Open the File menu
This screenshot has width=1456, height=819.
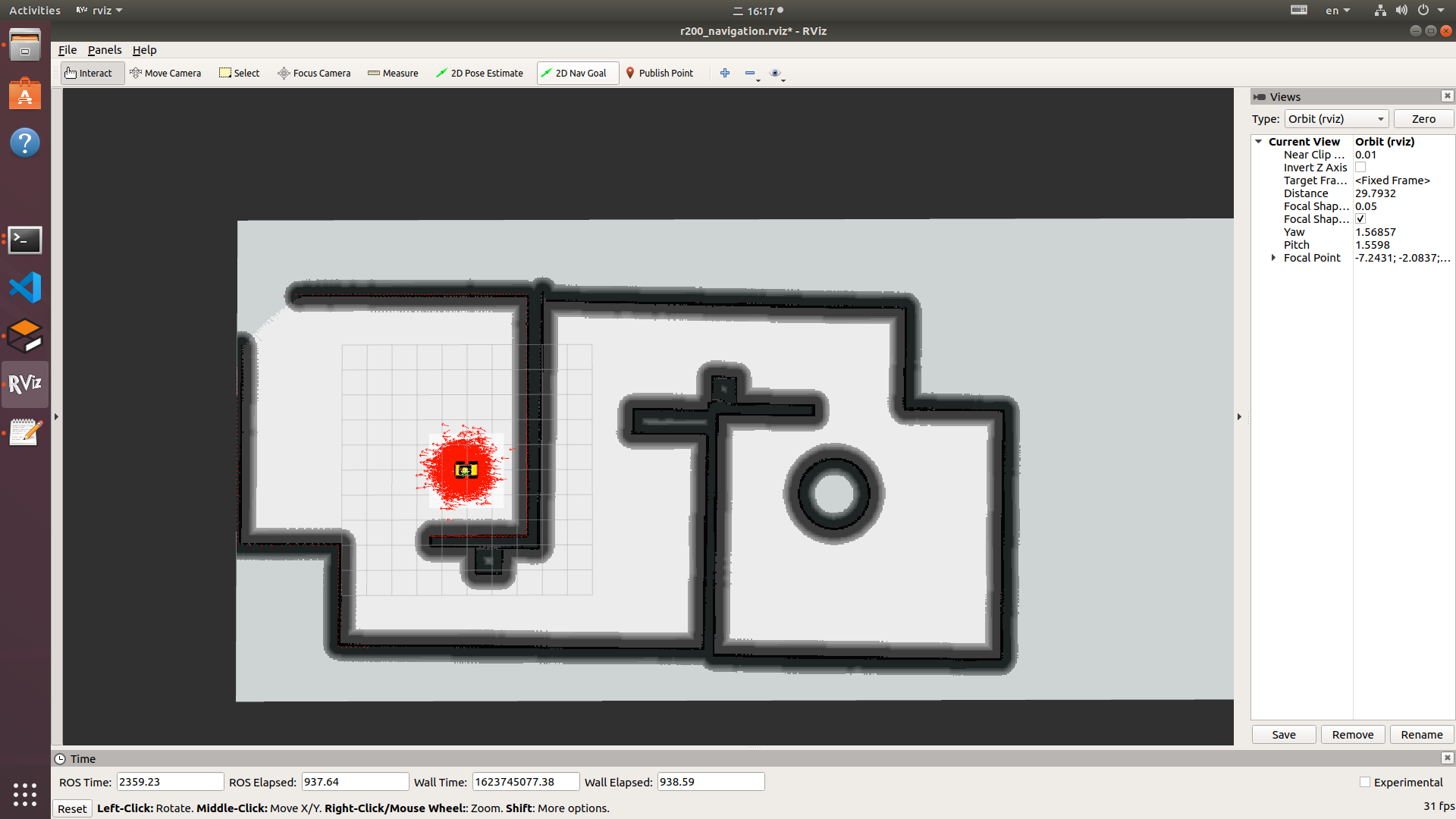(x=67, y=49)
